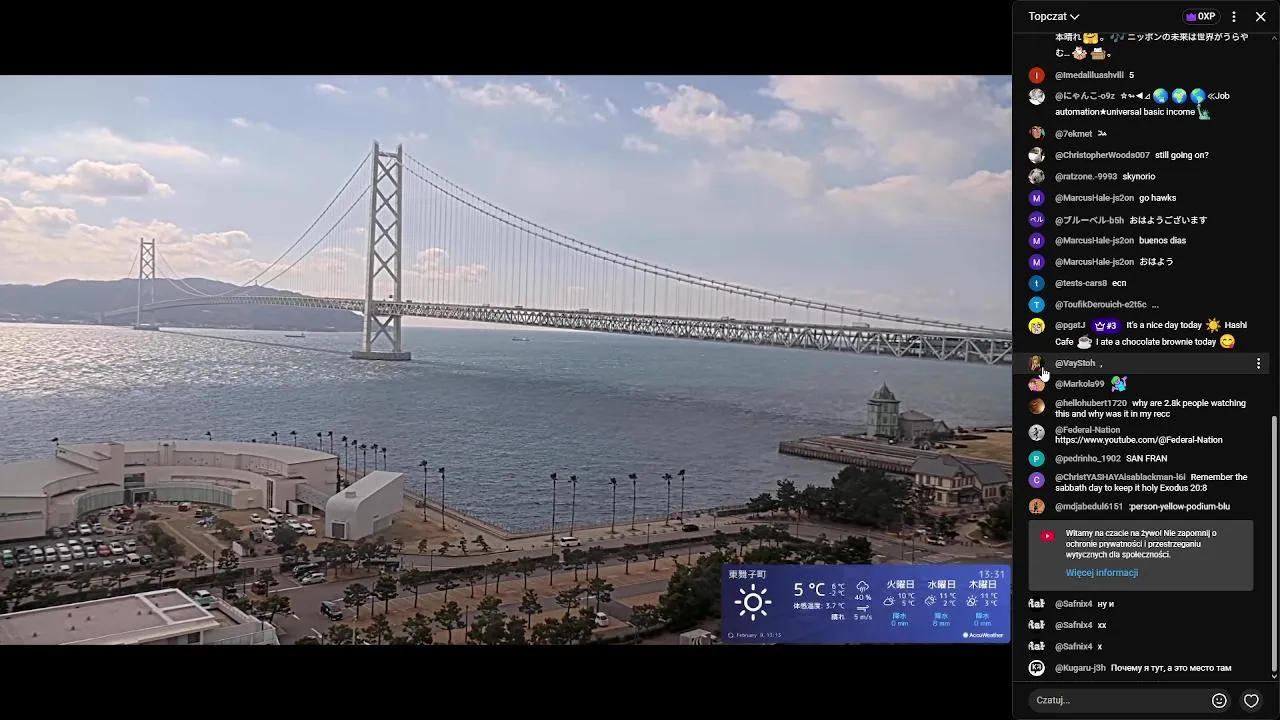Screen dimensions: 1280x720
Task: Click the @ChristYASHAYAisablackman-l6i avatar
Action: 1037,480
